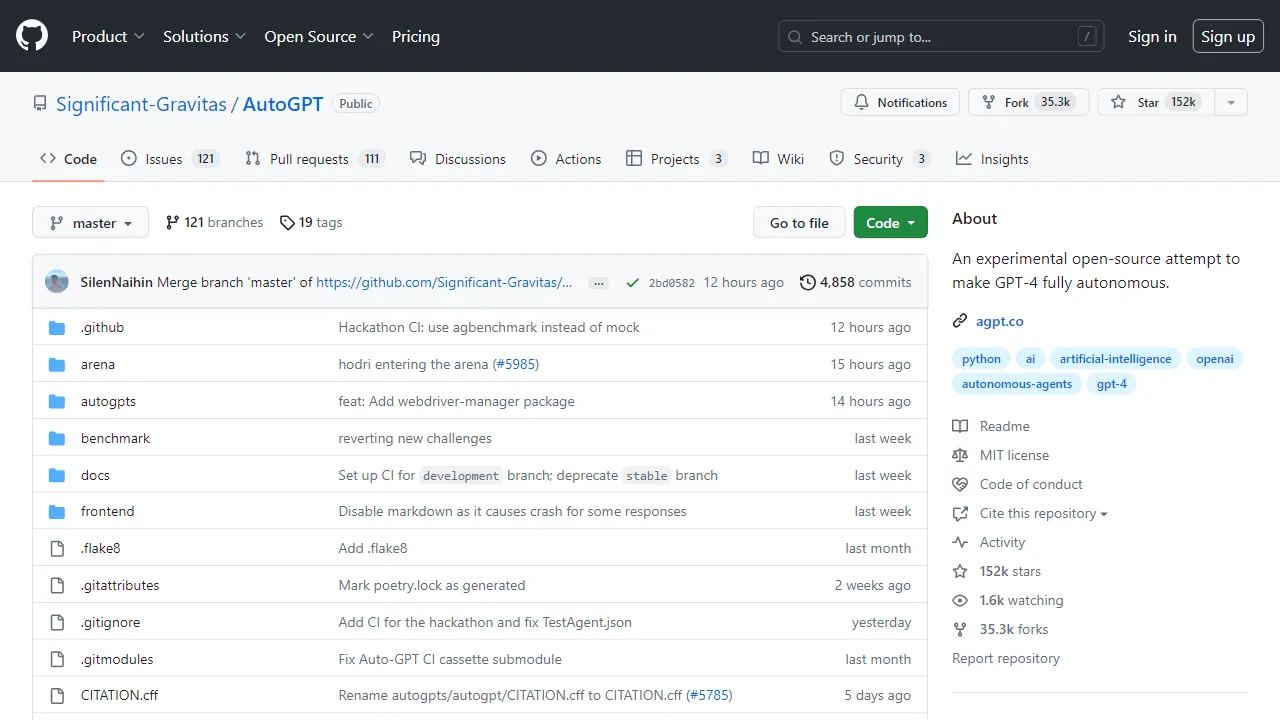The height and width of the screenshot is (720, 1280).
Task: Select the Code tab
Action: tap(68, 159)
